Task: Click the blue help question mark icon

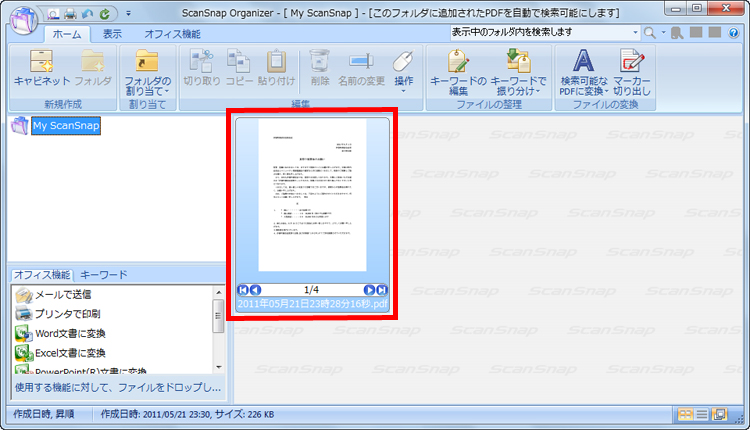Action: pos(733,33)
